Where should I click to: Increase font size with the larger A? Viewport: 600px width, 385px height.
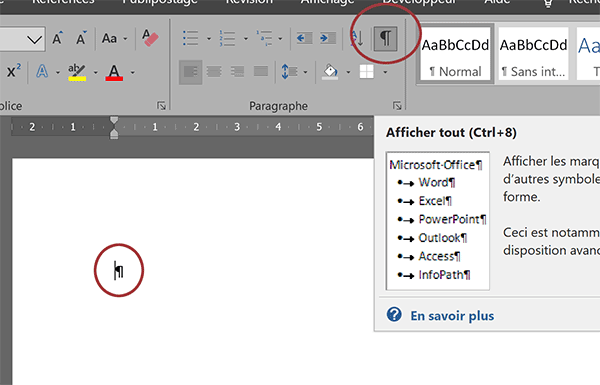(57, 38)
